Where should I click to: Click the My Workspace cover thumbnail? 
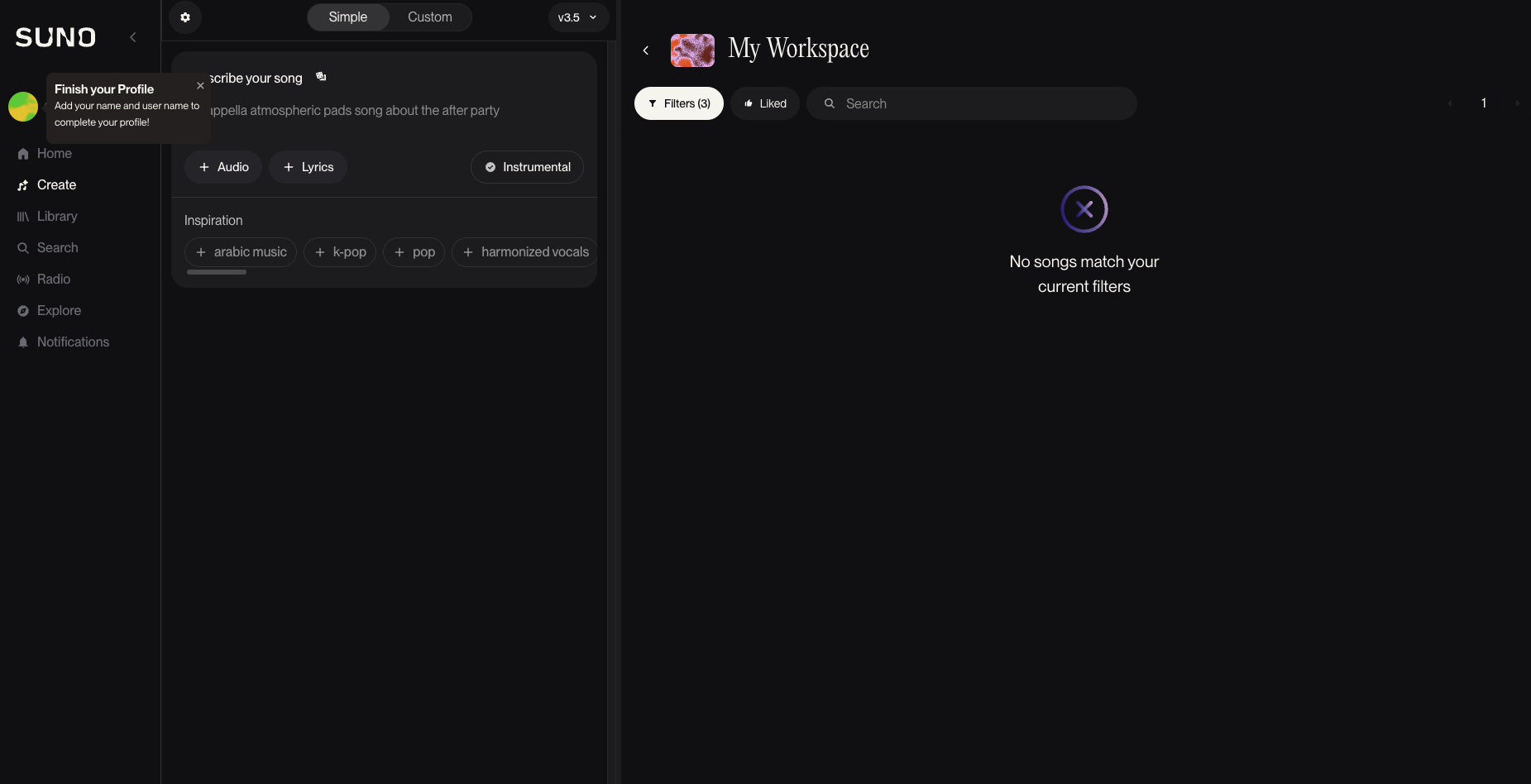tap(692, 50)
